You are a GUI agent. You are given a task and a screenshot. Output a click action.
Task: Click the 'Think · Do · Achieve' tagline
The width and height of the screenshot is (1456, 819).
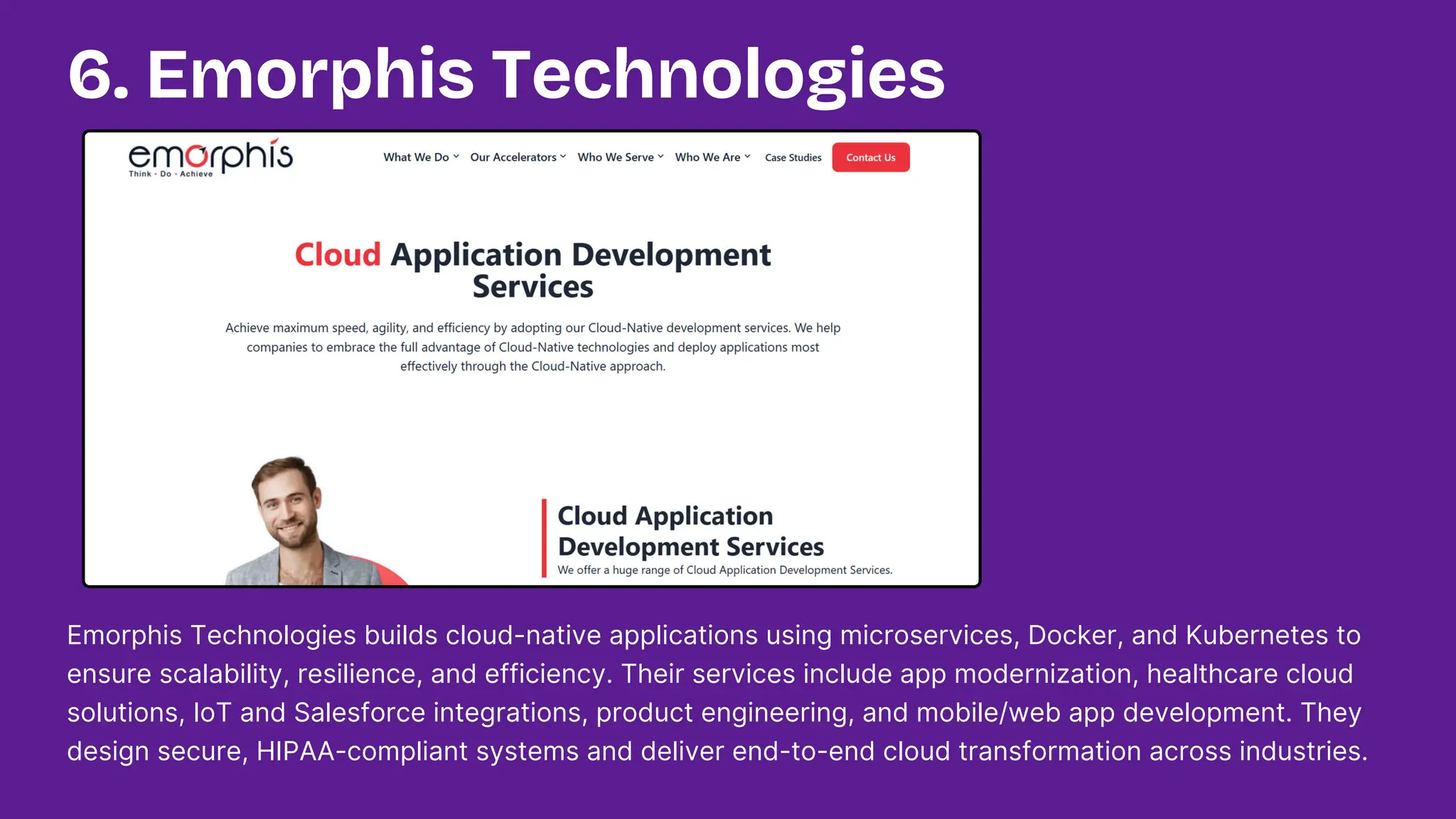click(171, 173)
